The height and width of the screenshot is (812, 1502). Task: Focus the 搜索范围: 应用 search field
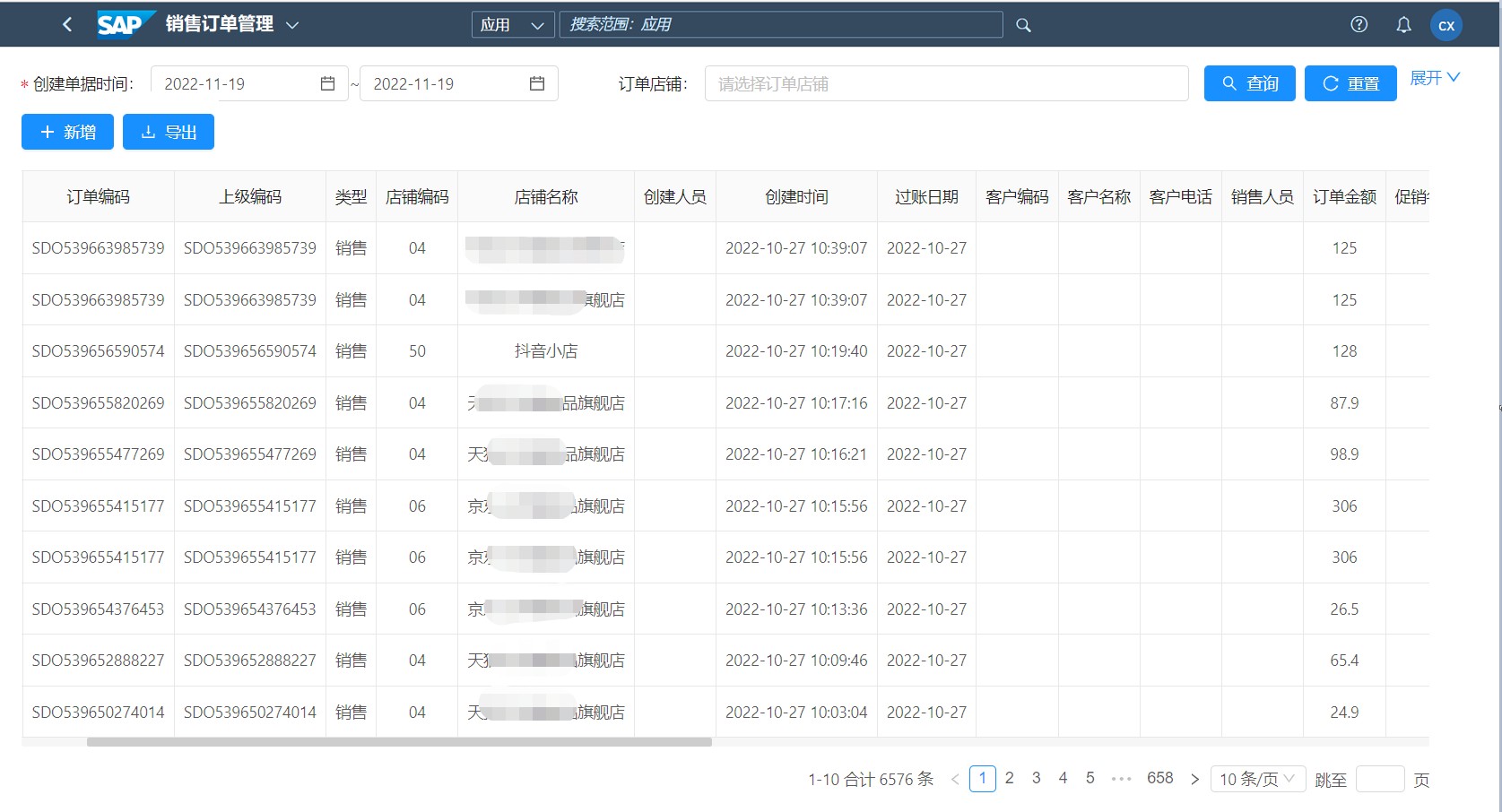pyautogui.click(x=780, y=24)
